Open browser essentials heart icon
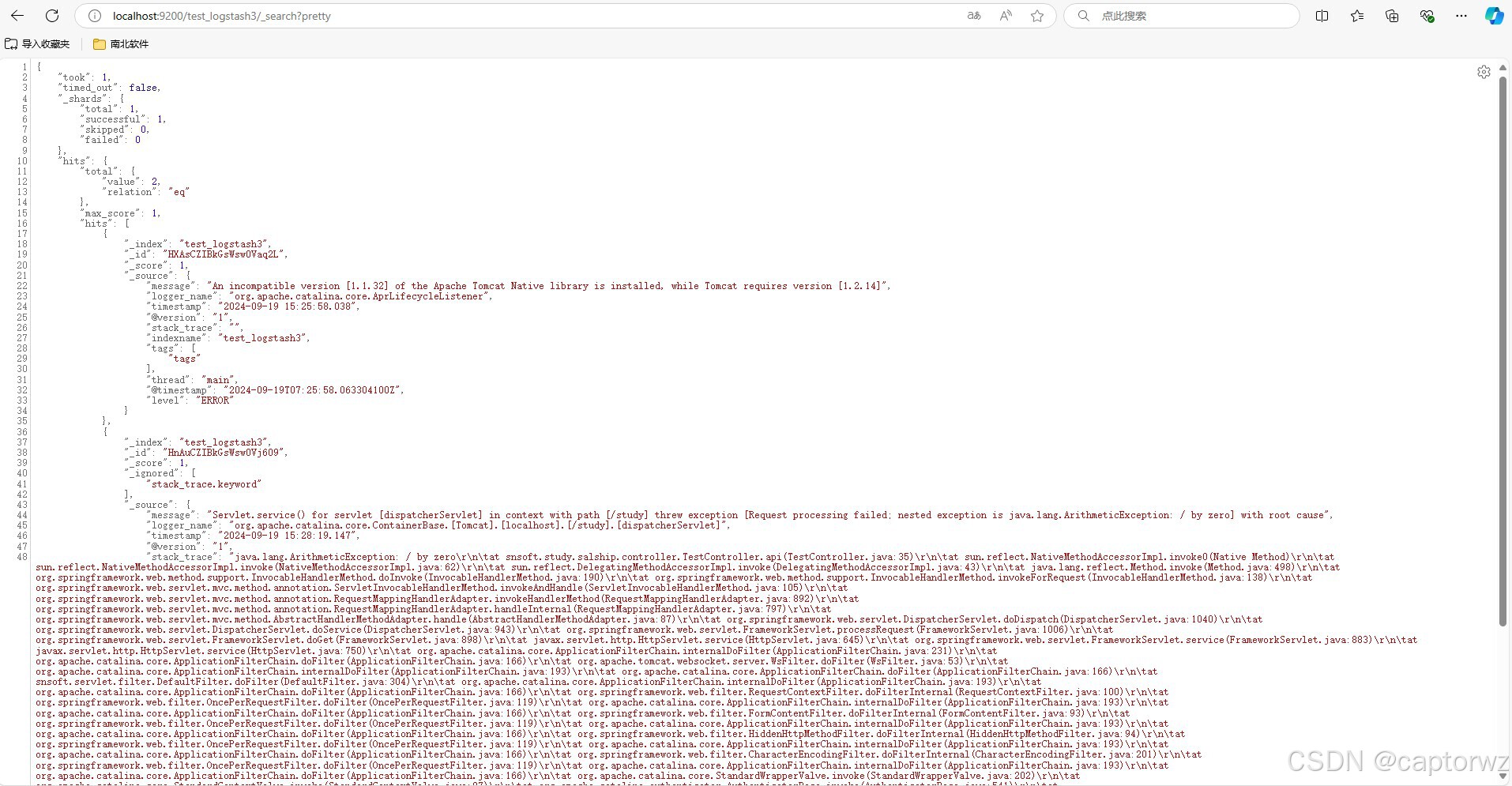Screen dimensions: 1512x786 click(1427, 16)
